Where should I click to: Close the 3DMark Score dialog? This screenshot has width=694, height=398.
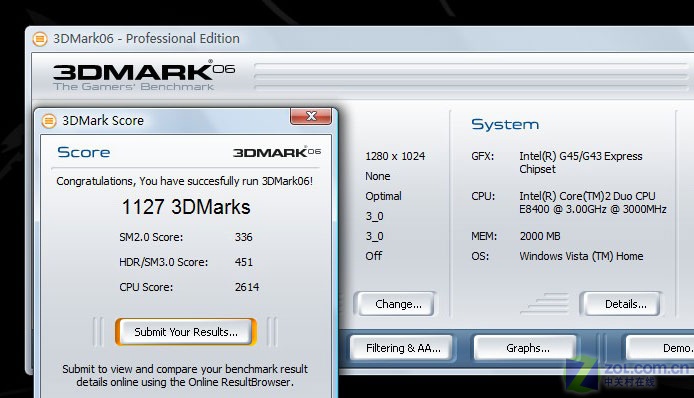coord(311,116)
